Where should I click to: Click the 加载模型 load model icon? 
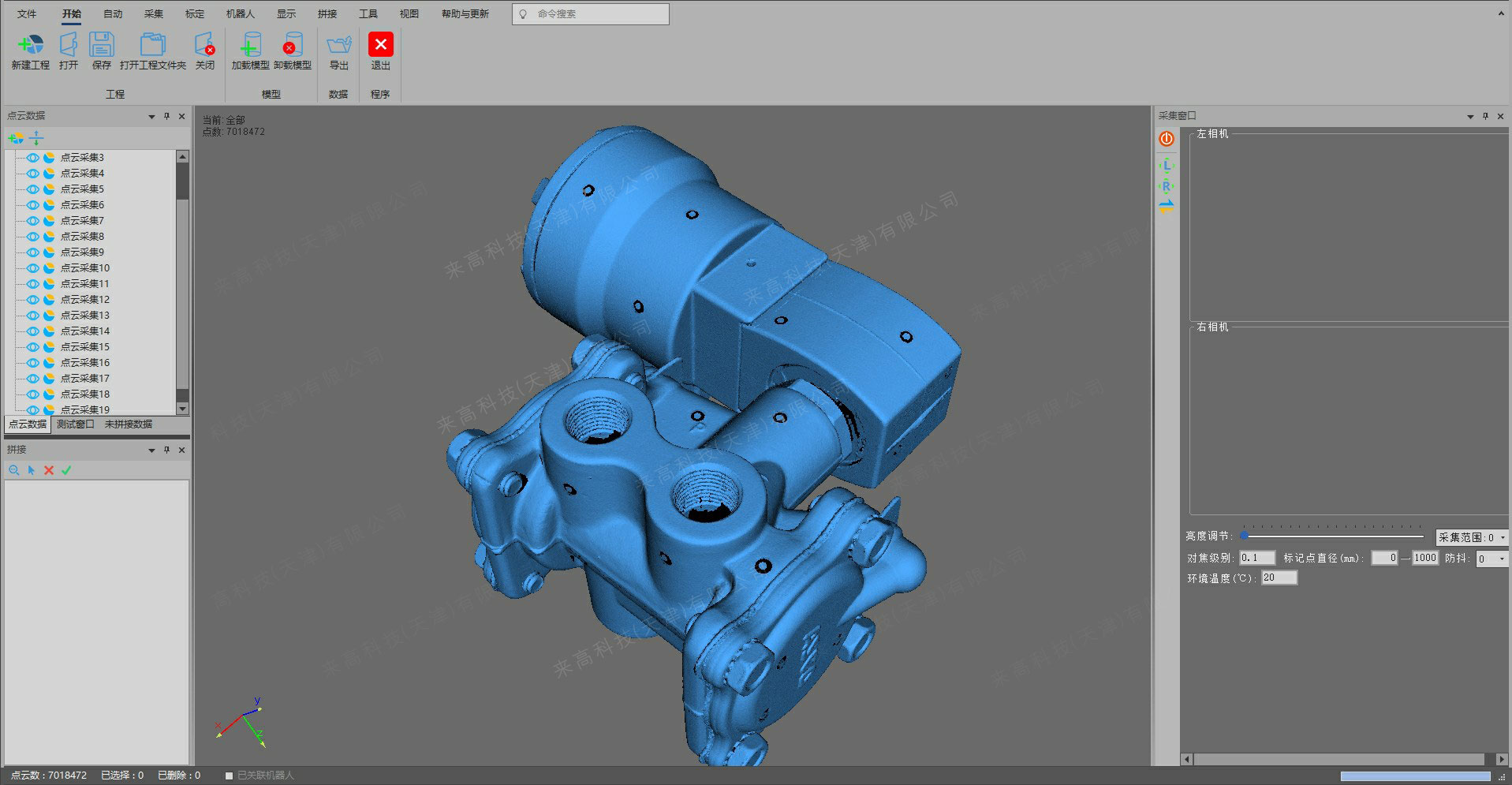[250, 46]
